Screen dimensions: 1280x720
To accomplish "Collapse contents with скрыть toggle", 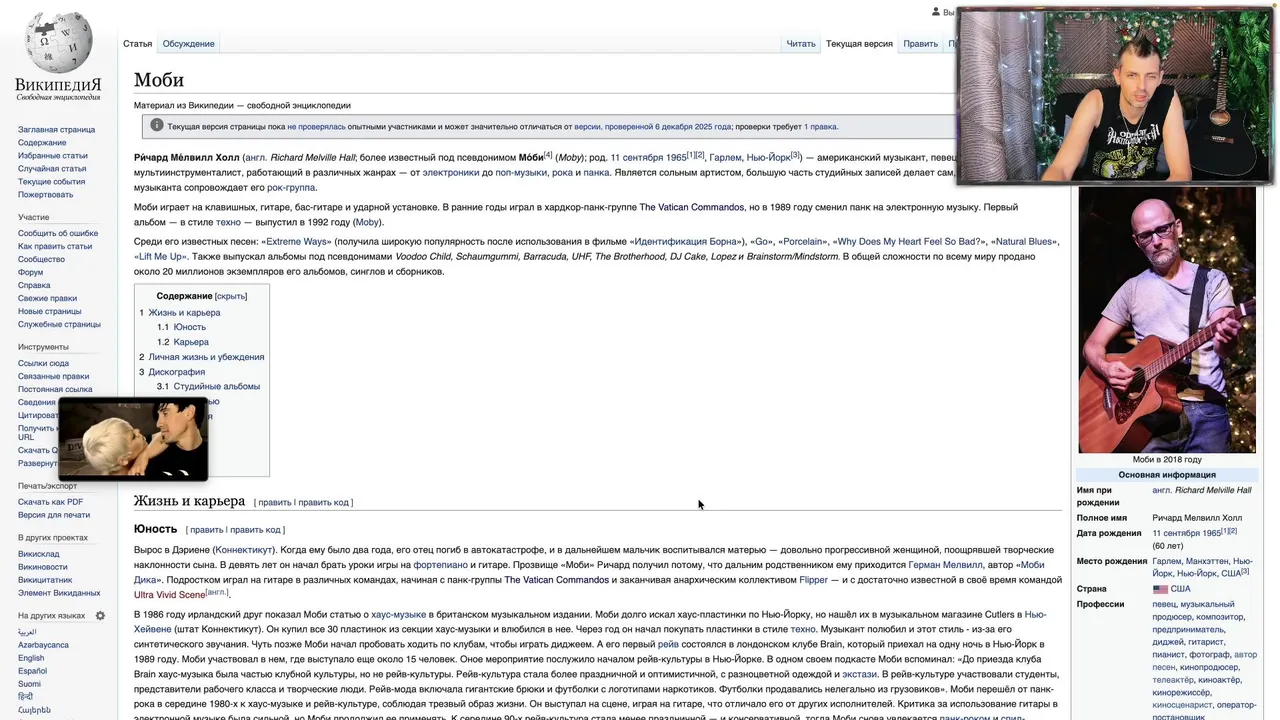I will point(231,297).
